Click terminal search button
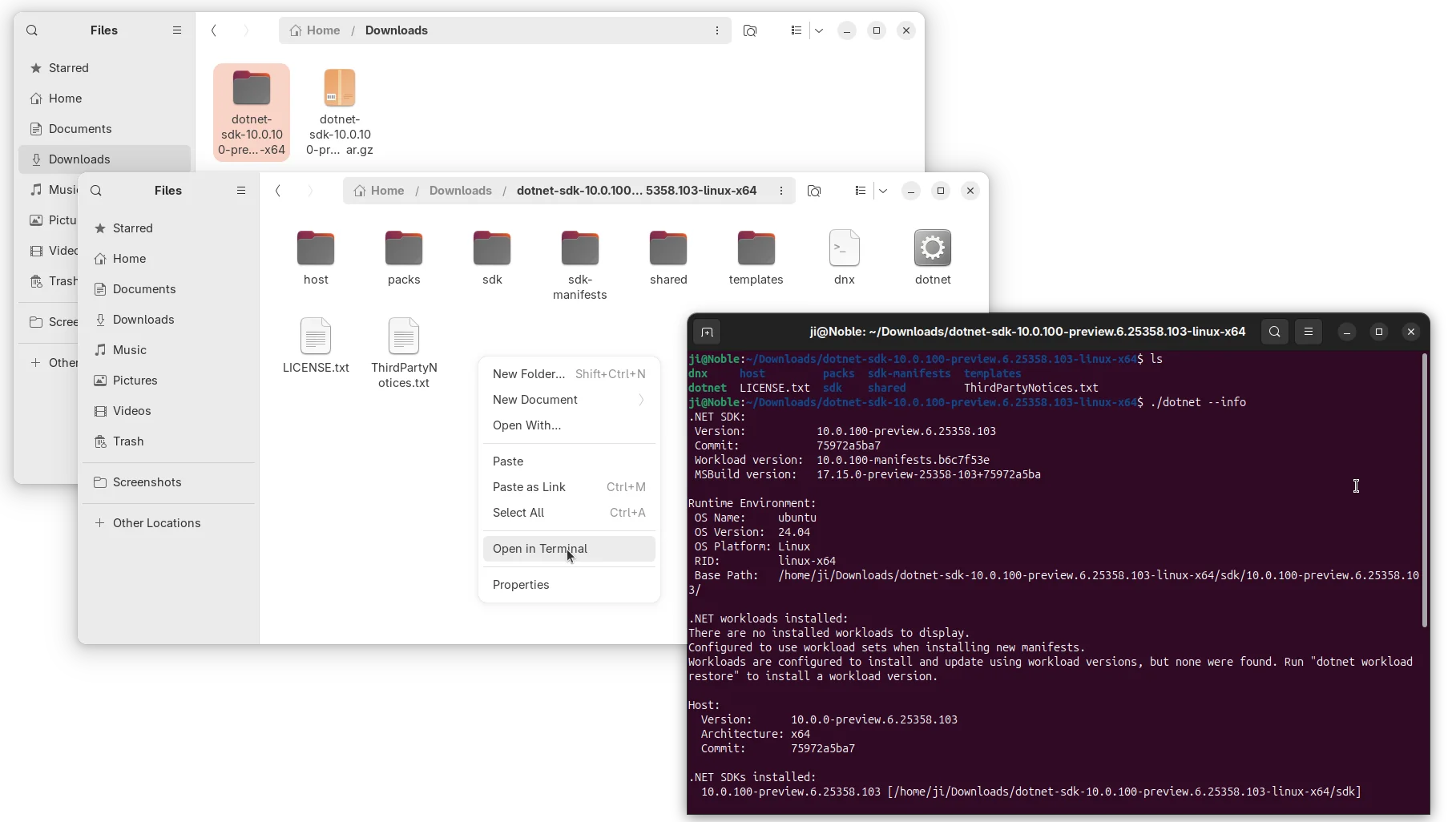 pos(1275,332)
